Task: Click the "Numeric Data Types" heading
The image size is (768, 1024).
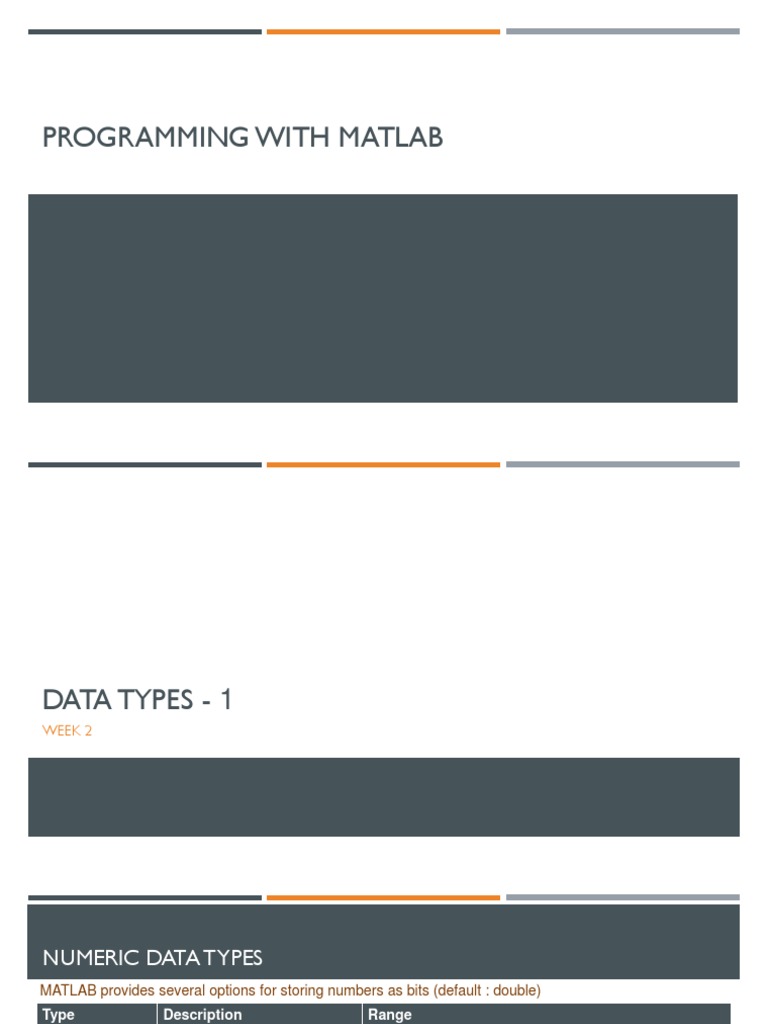Action: coord(152,958)
